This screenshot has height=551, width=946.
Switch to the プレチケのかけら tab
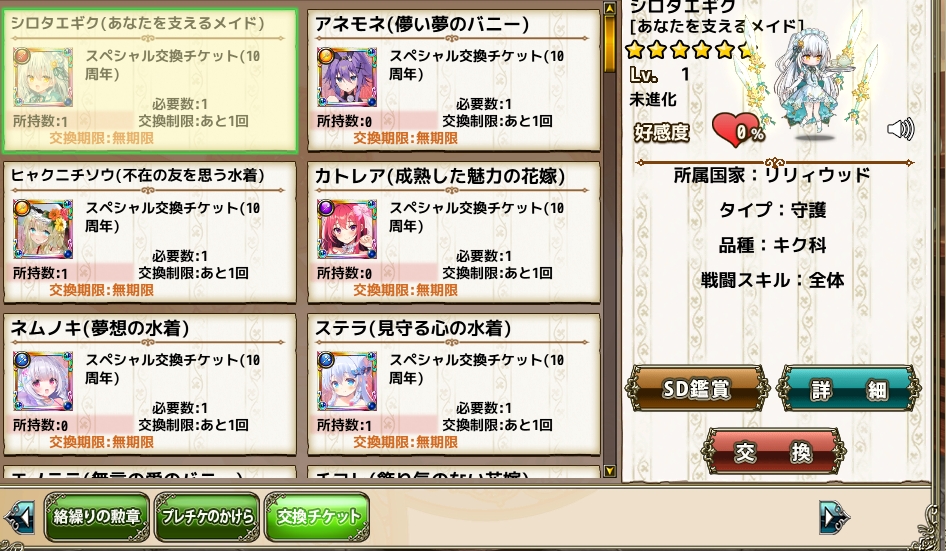pyautogui.click(x=207, y=517)
